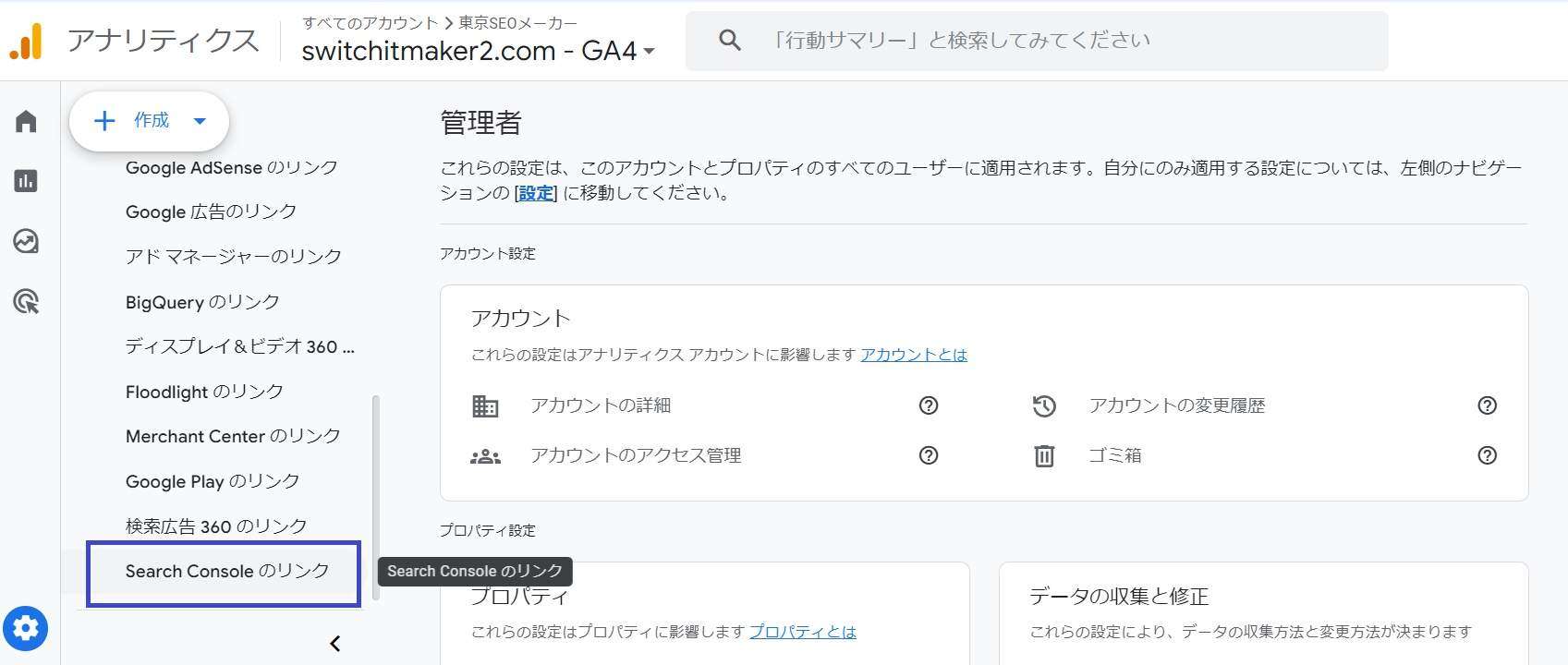Image resolution: width=1568 pixels, height=665 pixels.
Task: Click the 設定 link in description
Action: [x=536, y=193]
